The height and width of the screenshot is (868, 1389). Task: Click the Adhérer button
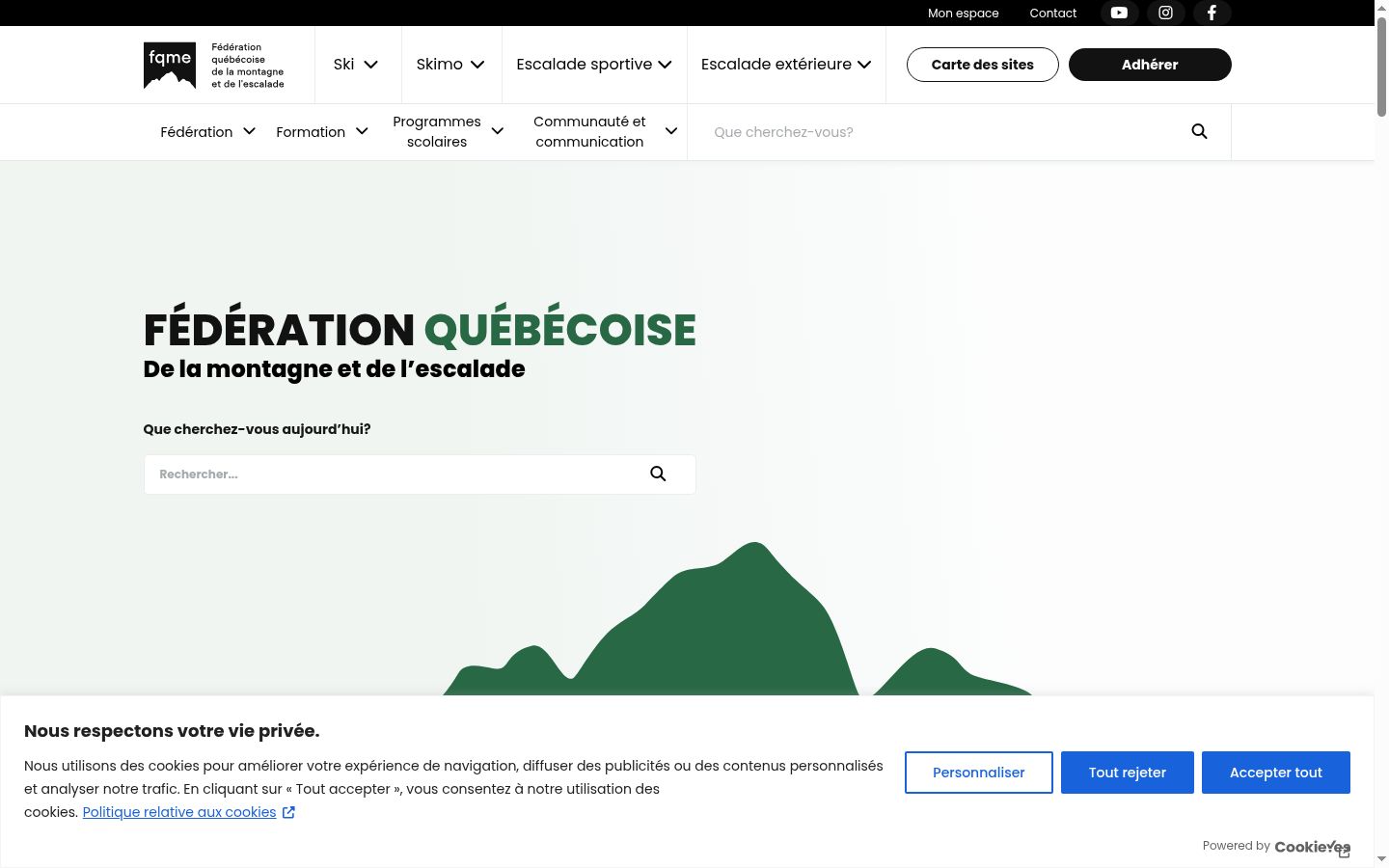[x=1150, y=65]
